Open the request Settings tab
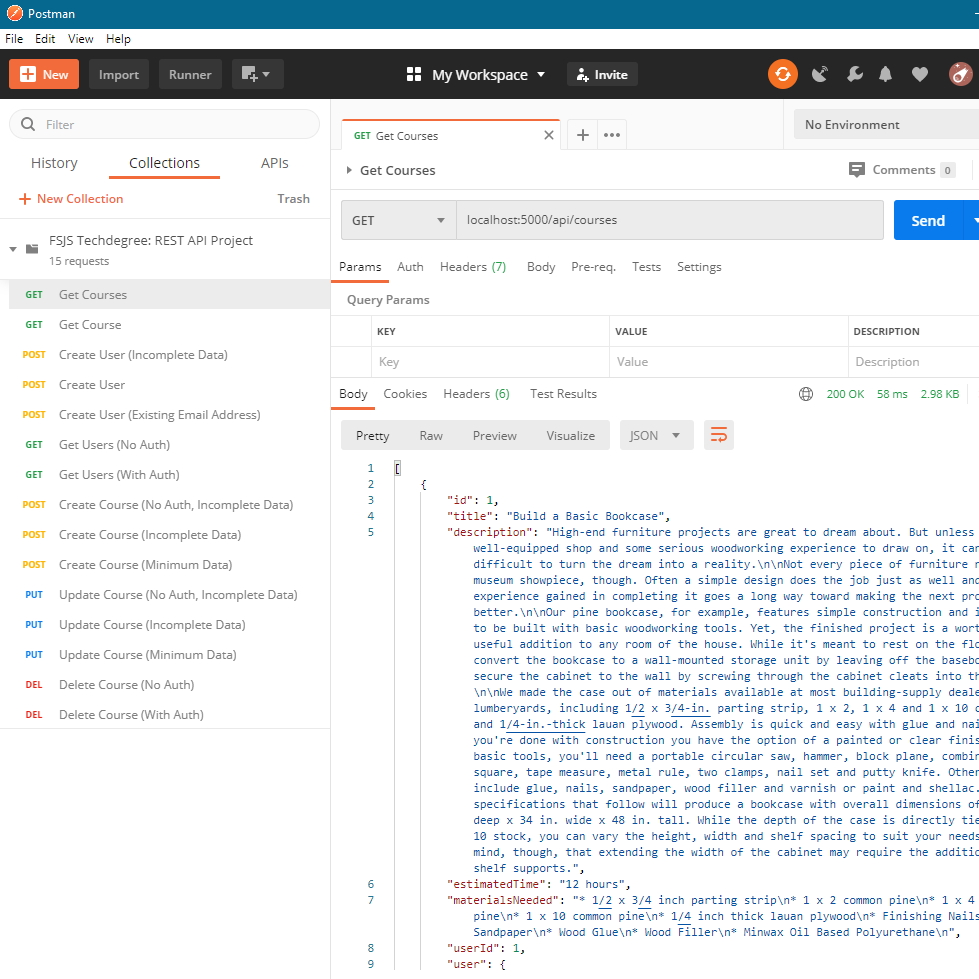The width and height of the screenshot is (979, 979). pyautogui.click(x=699, y=267)
